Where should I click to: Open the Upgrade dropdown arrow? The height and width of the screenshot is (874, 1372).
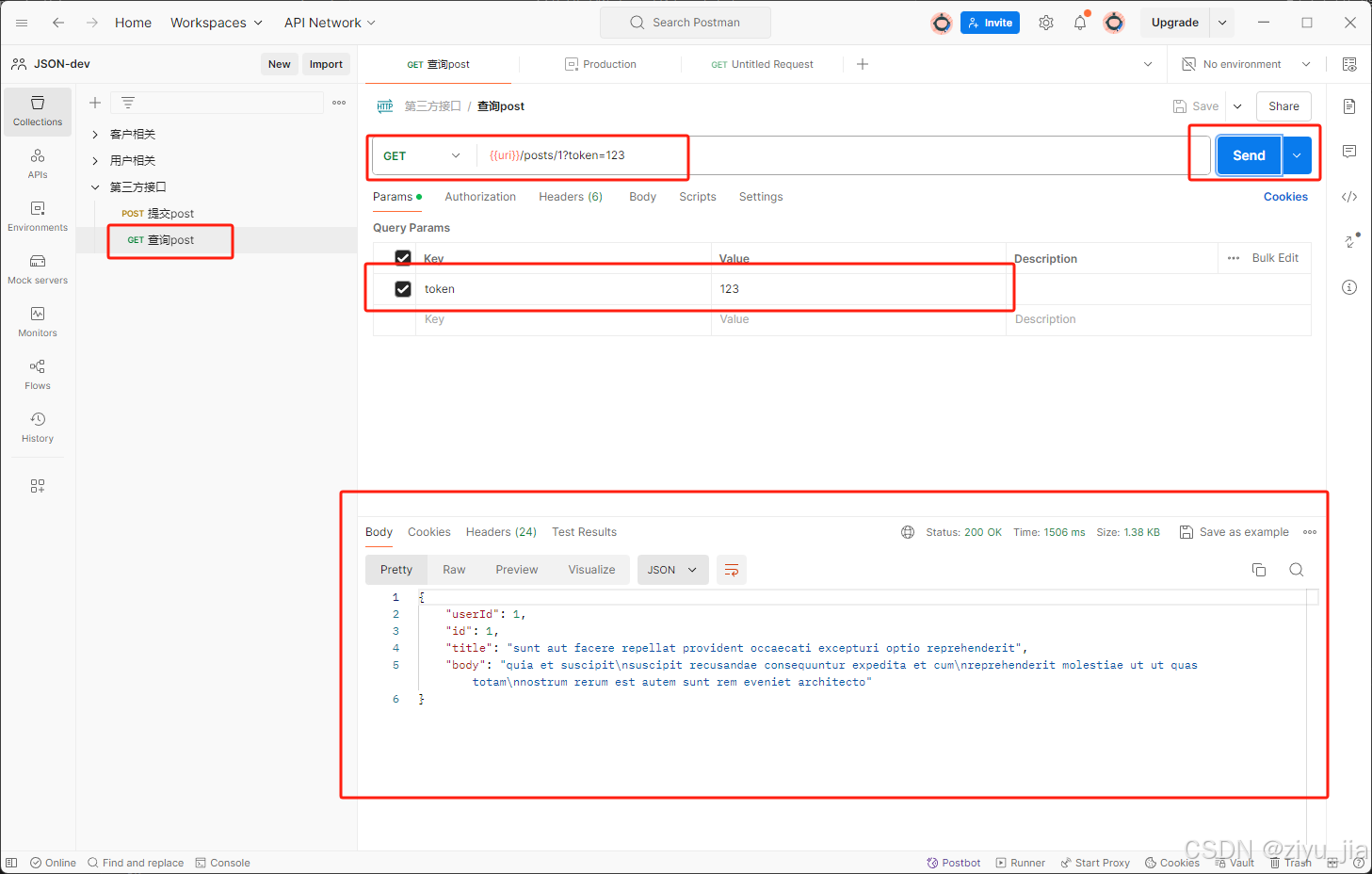[x=1222, y=23]
